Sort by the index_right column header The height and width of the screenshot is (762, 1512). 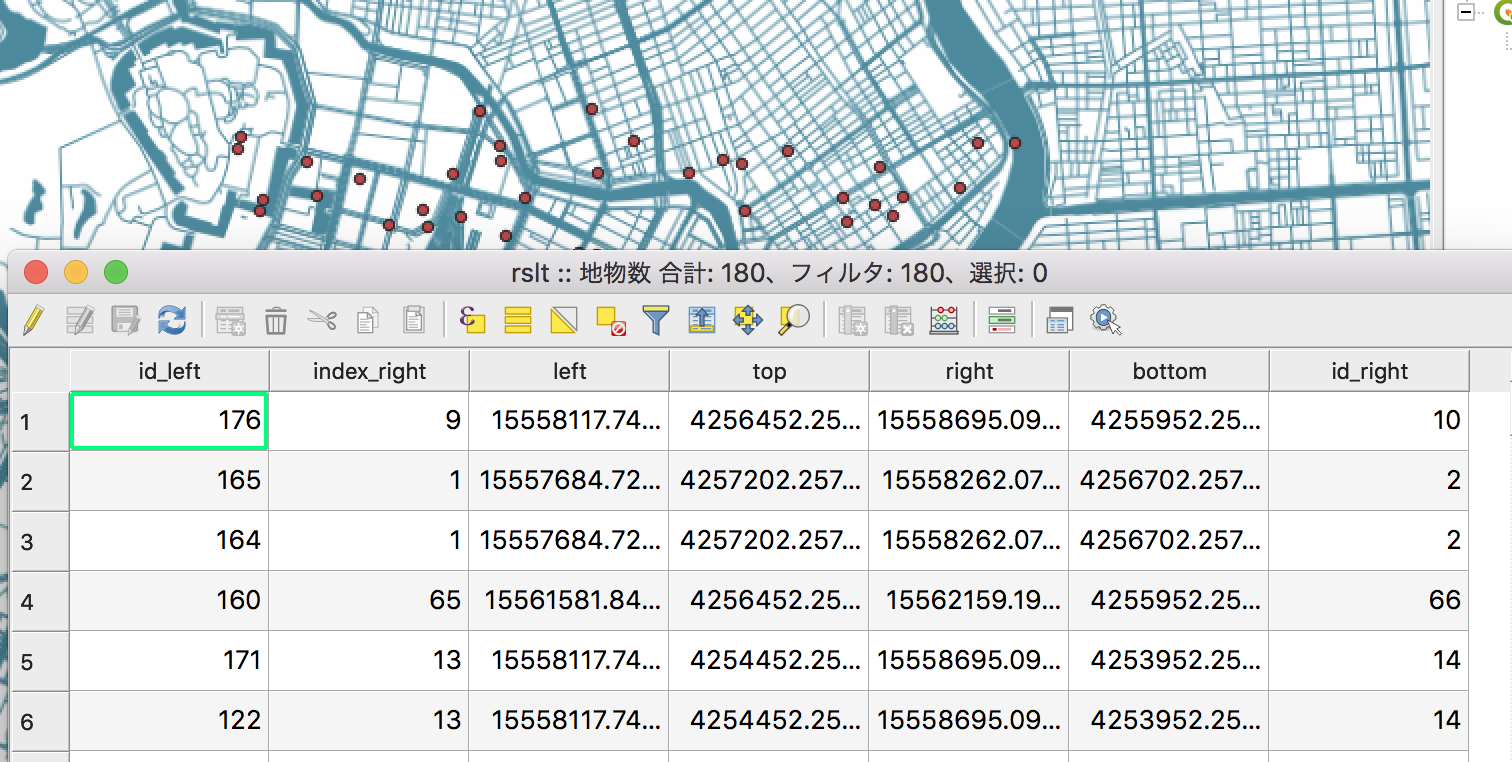pyautogui.click(x=367, y=370)
